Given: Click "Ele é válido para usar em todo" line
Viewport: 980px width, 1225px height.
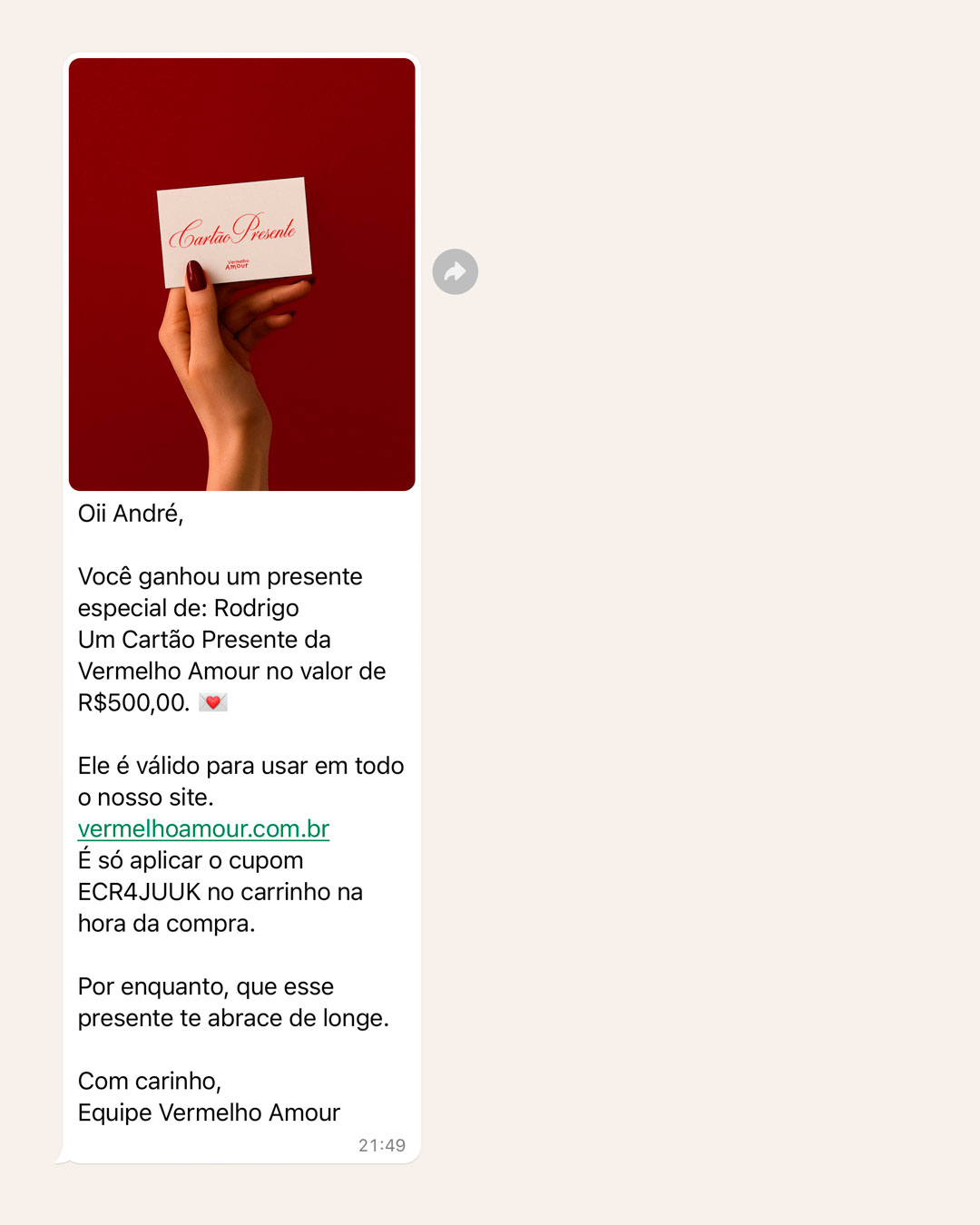Looking at the screenshot, I should pos(241,766).
